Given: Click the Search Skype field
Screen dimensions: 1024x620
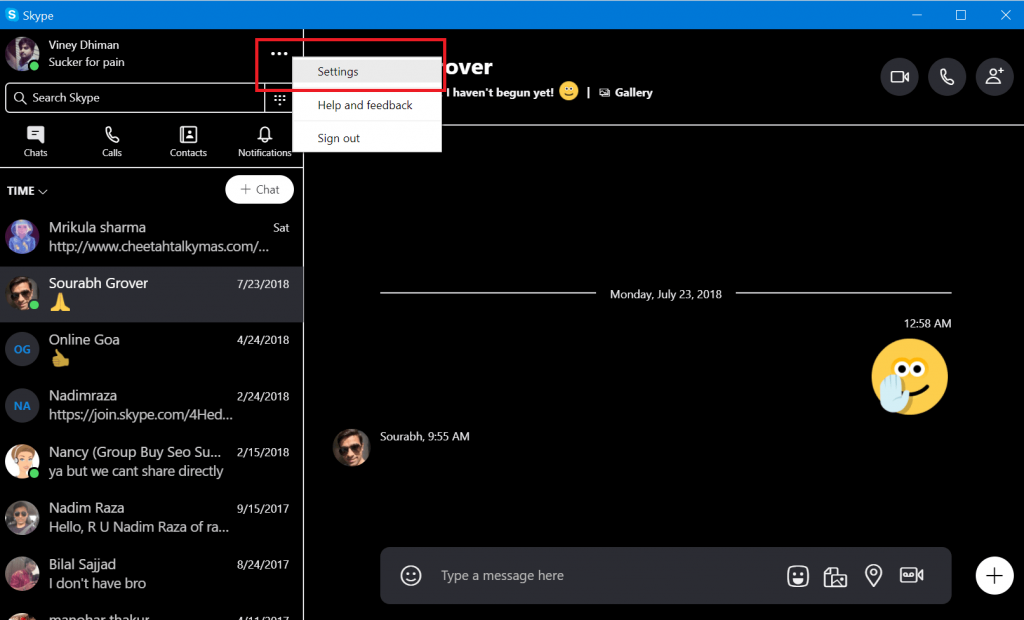Looking at the screenshot, I should coord(135,98).
